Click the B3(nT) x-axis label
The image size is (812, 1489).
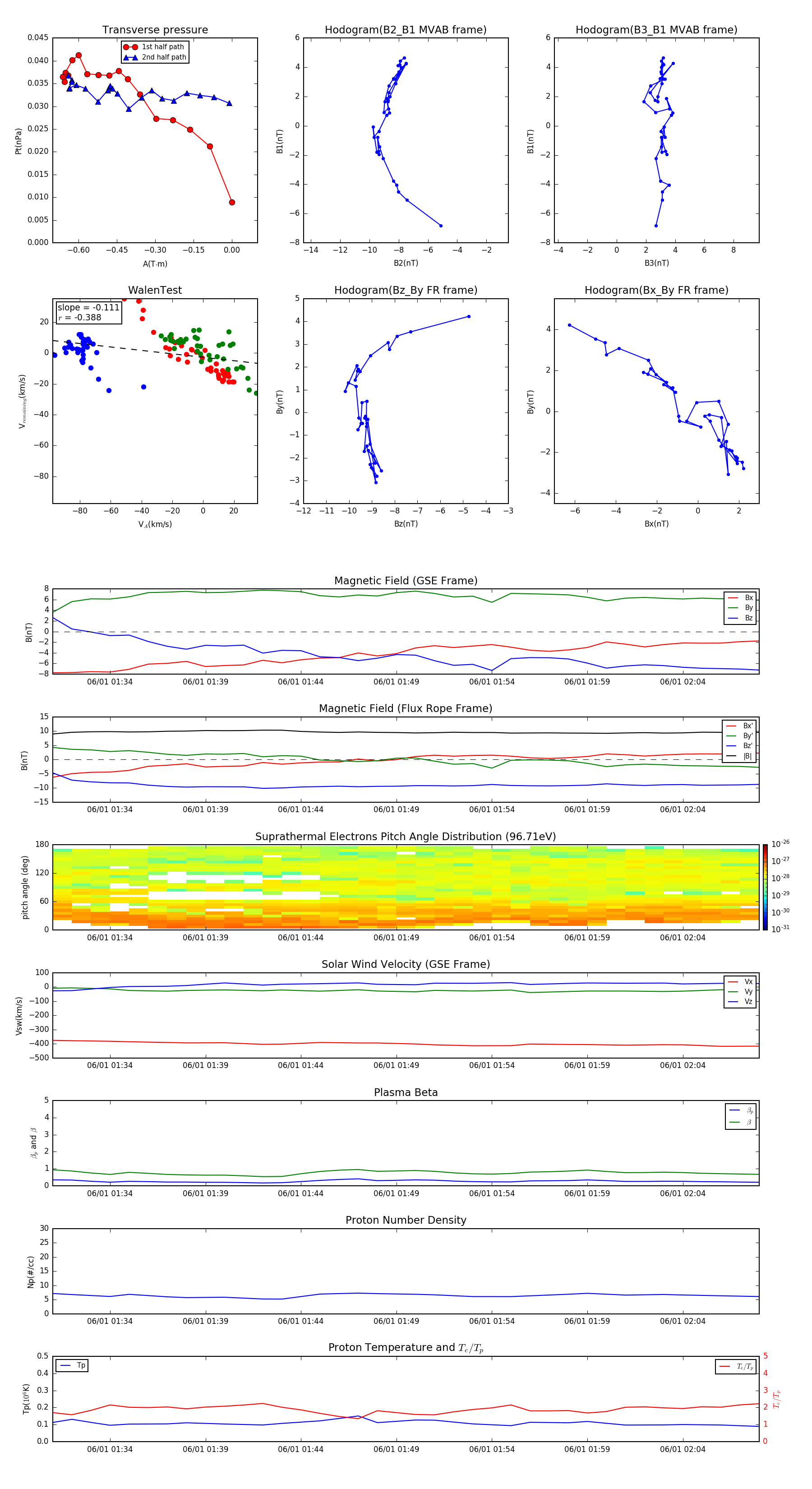(656, 263)
